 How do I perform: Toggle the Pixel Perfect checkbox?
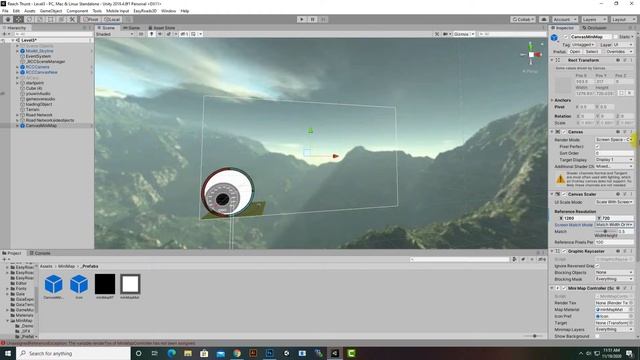[x=598, y=147]
